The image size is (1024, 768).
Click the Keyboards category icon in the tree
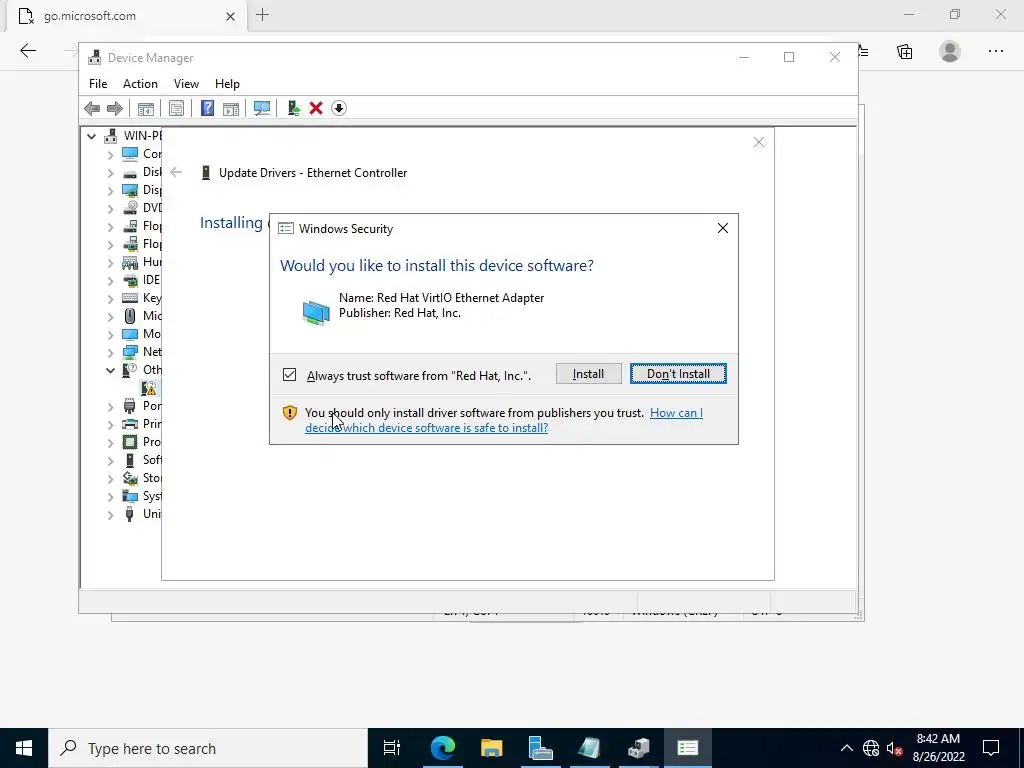coord(130,298)
